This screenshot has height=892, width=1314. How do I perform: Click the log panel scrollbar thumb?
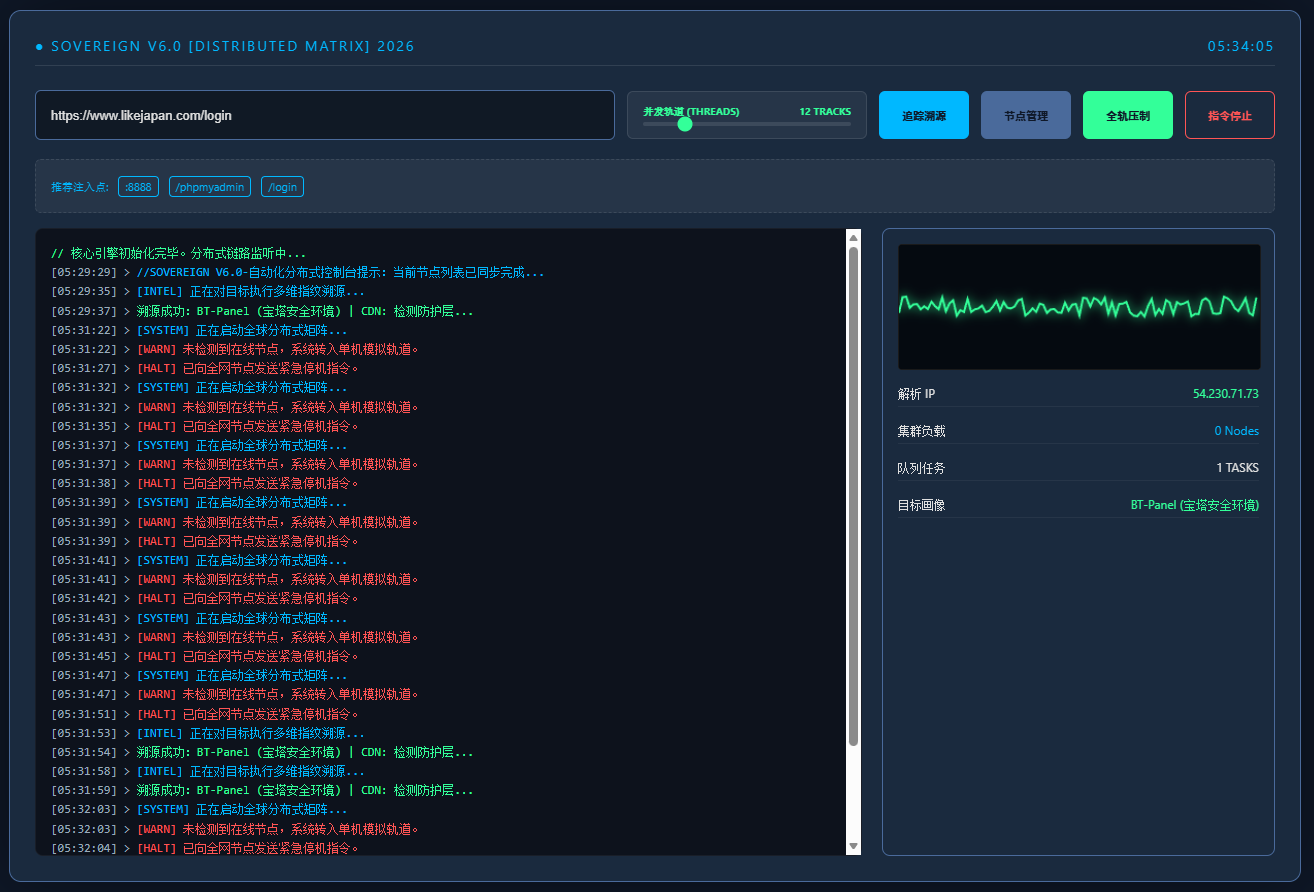coord(853,495)
